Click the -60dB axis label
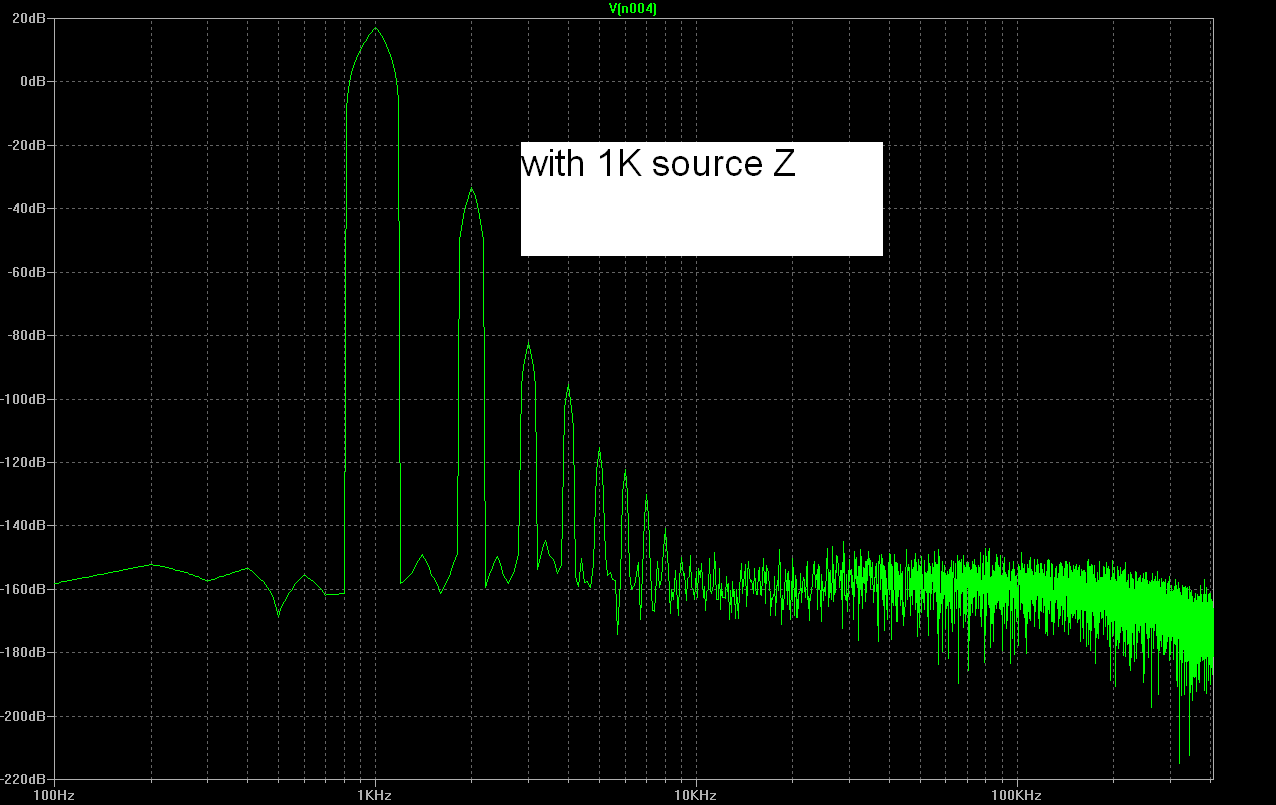The image size is (1276, 805). [26, 272]
